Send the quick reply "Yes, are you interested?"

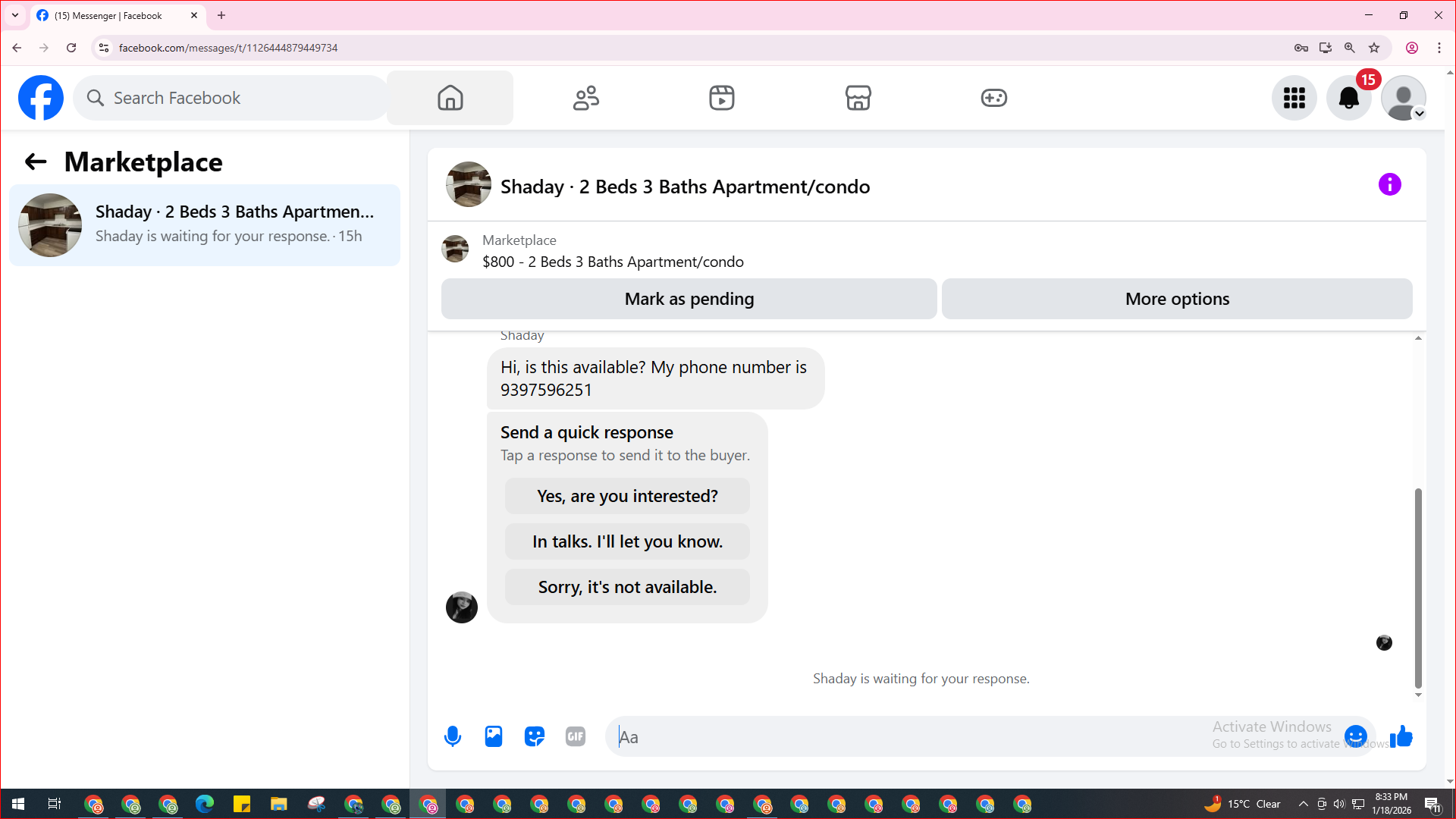pos(627,496)
